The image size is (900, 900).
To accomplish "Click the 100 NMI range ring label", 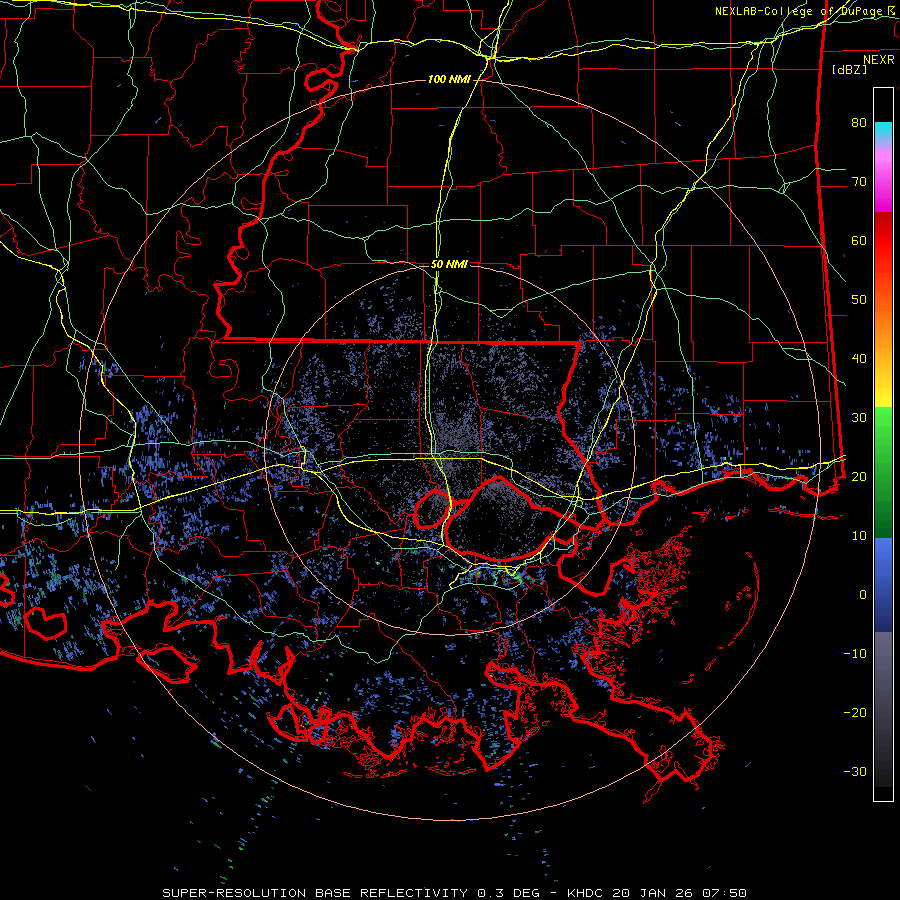I will (x=449, y=79).
